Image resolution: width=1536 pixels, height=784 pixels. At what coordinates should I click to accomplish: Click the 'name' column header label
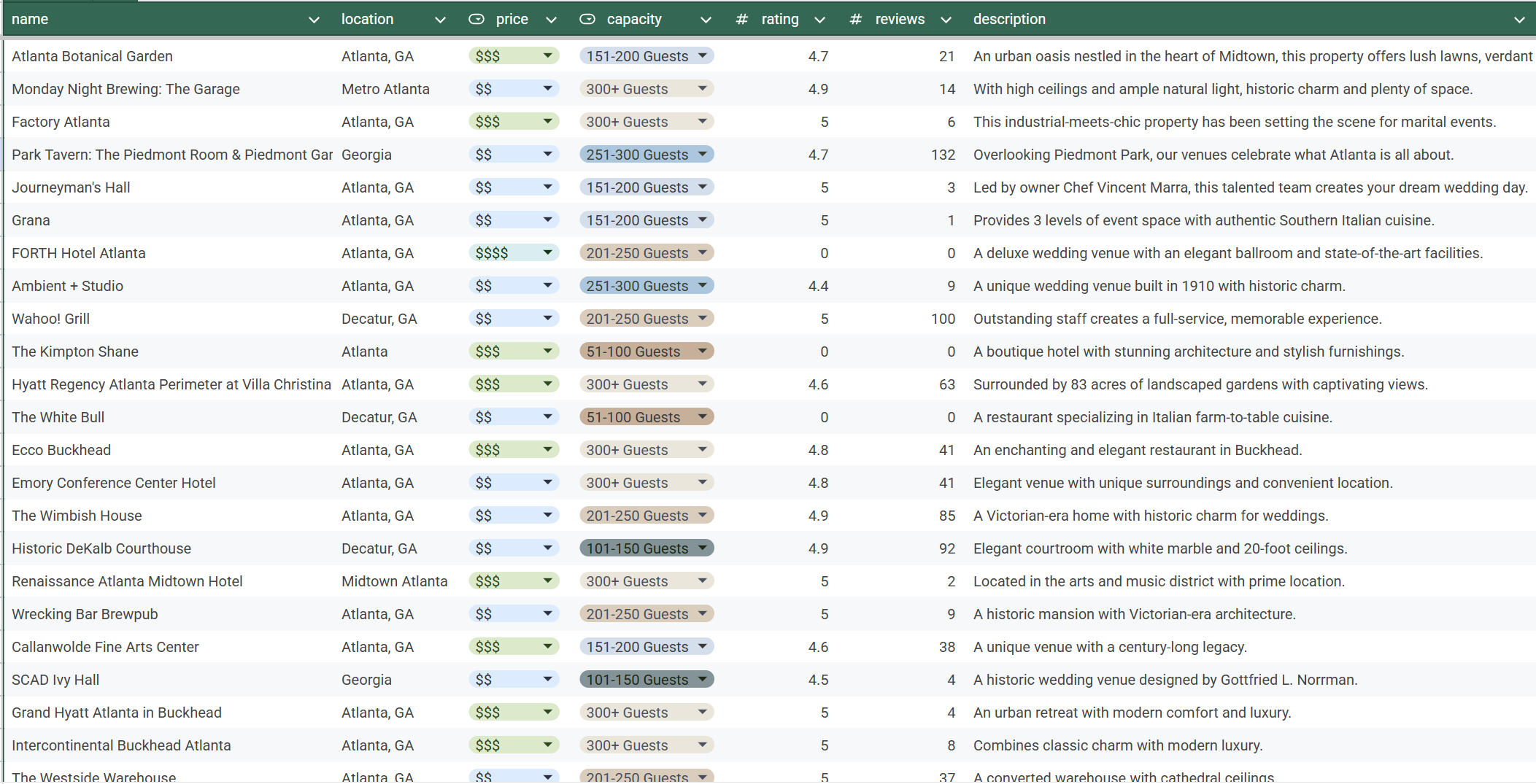[30, 20]
